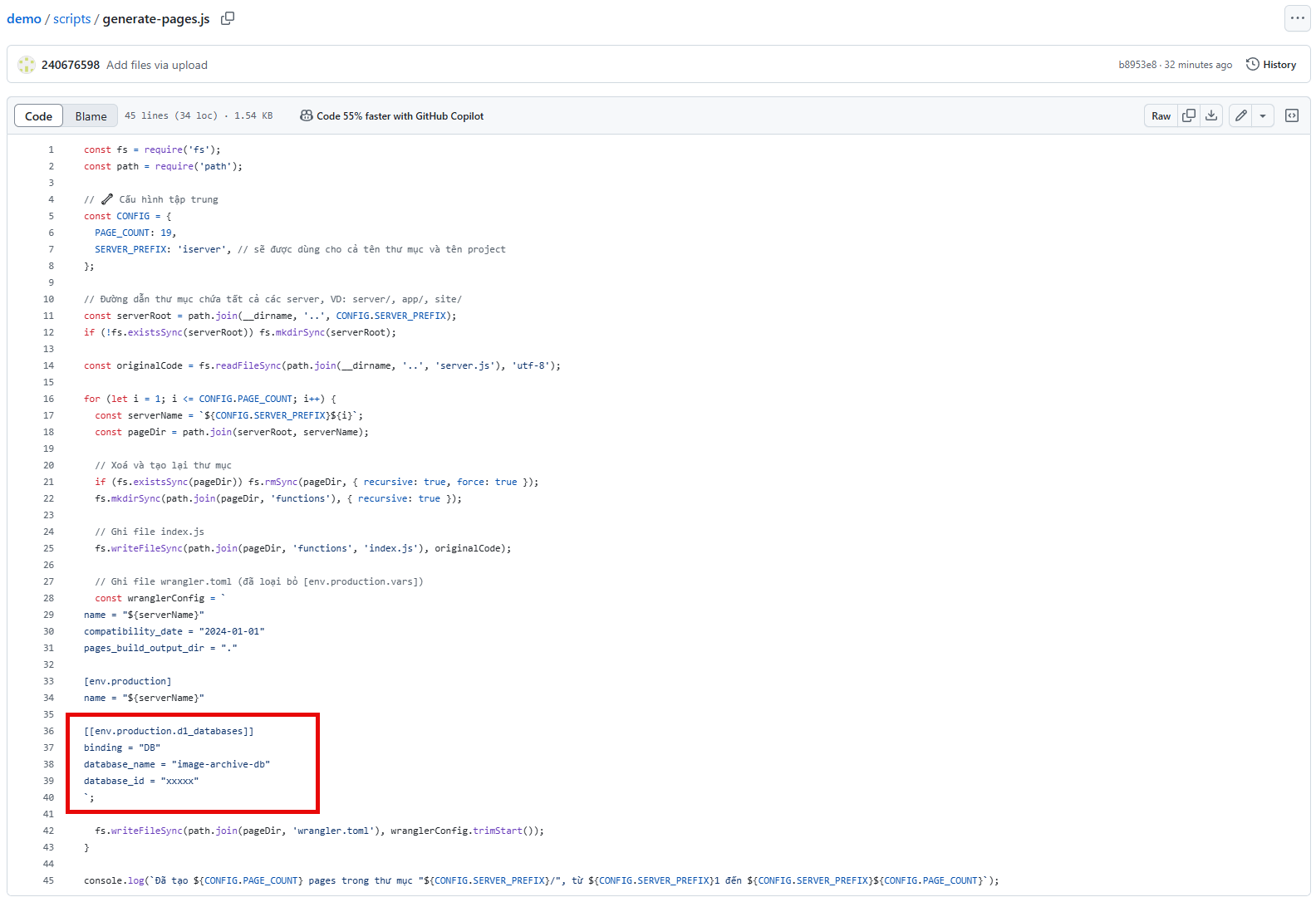Edit this file with pencil icon
The image size is (1316, 902).
click(1240, 115)
